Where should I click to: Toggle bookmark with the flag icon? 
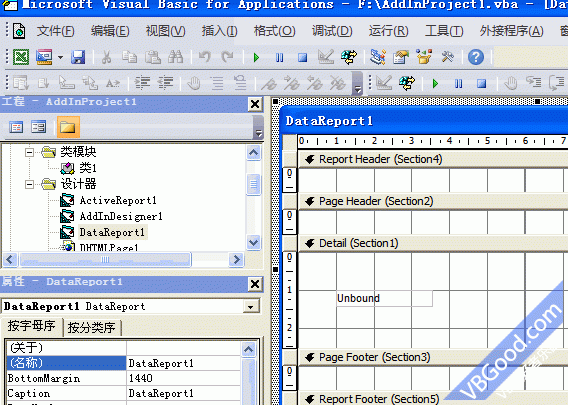tap(269, 84)
